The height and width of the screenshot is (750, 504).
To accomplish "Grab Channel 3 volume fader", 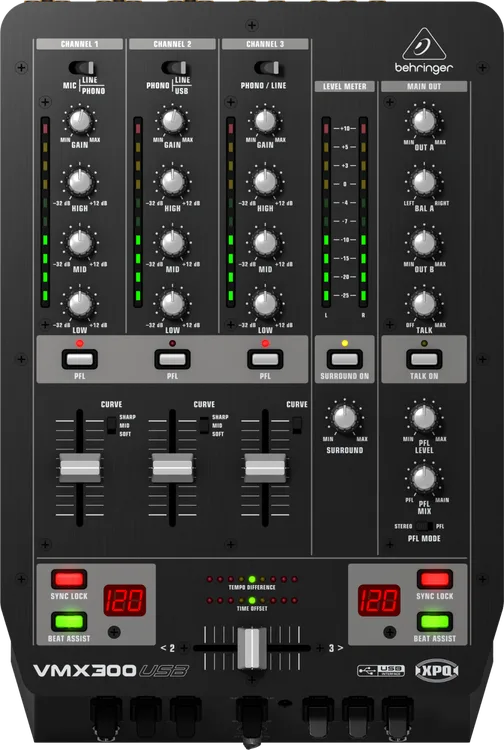I will pyautogui.click(x=265, y=467).
